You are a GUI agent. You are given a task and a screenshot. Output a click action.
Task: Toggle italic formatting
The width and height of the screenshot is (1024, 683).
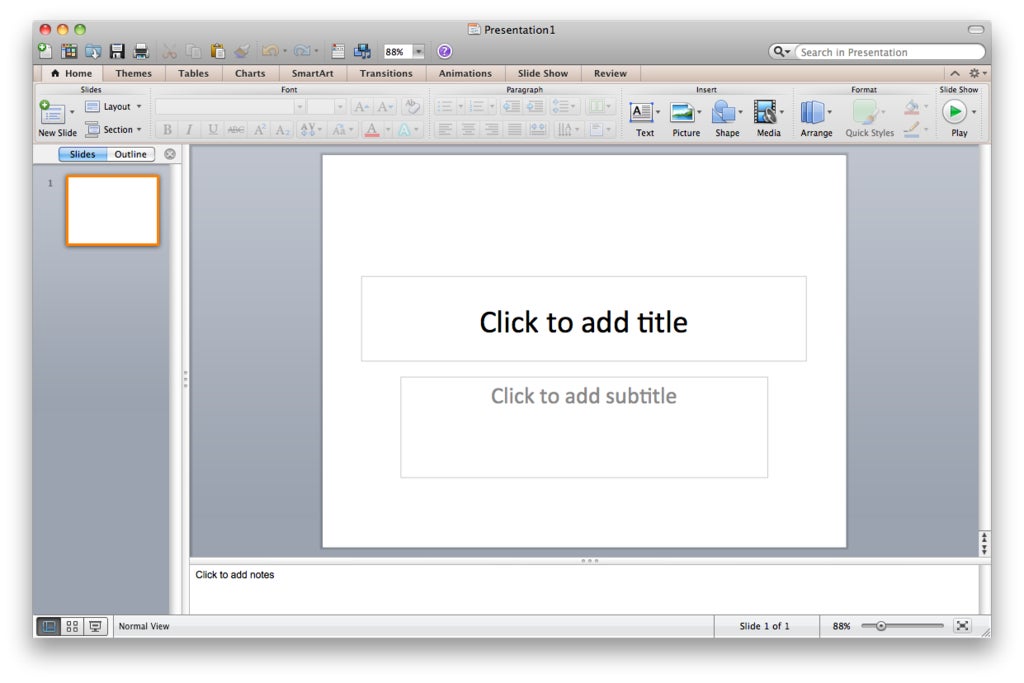tap(189, 129)
